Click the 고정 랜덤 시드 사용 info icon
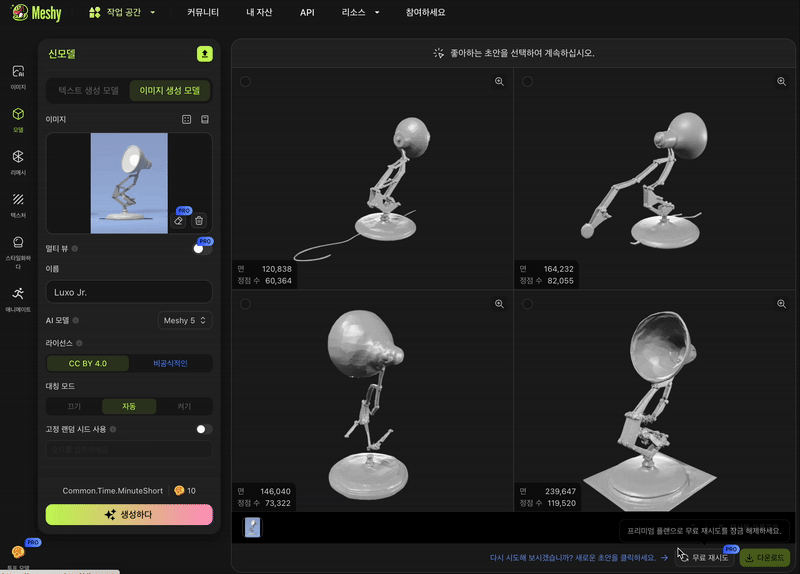Image resolution: width=800 pixels, height=574 pixels. [113, 429]
